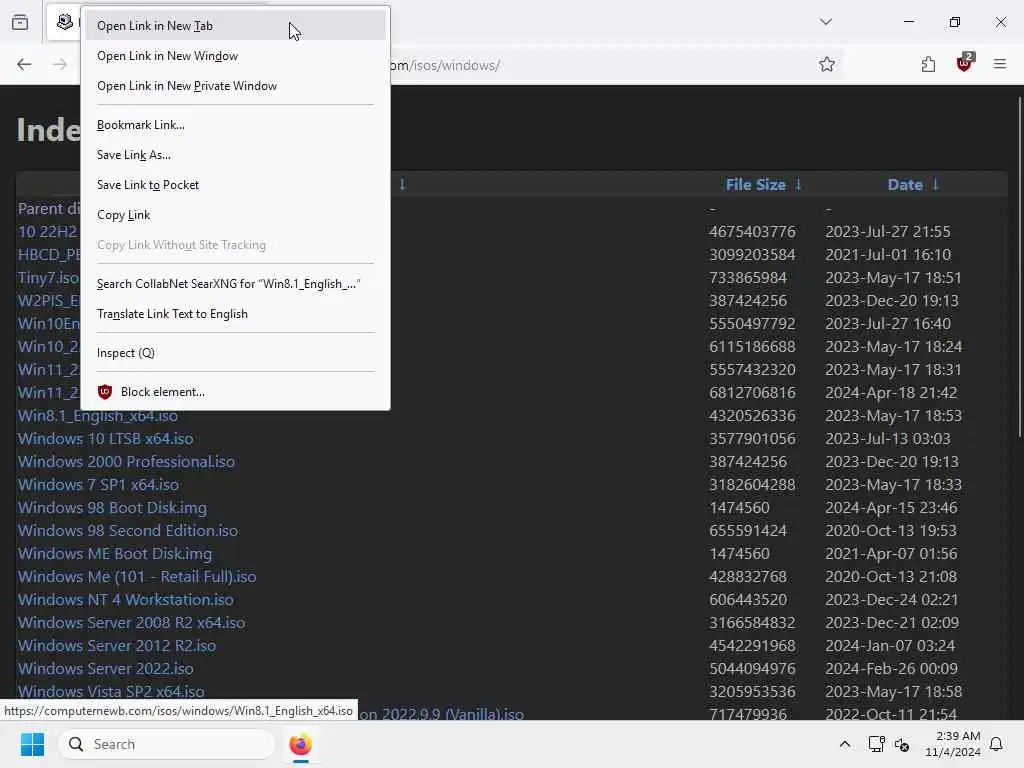Click the Firefox View icon
The image size is (1024, 768).
(x=20, y=22)
